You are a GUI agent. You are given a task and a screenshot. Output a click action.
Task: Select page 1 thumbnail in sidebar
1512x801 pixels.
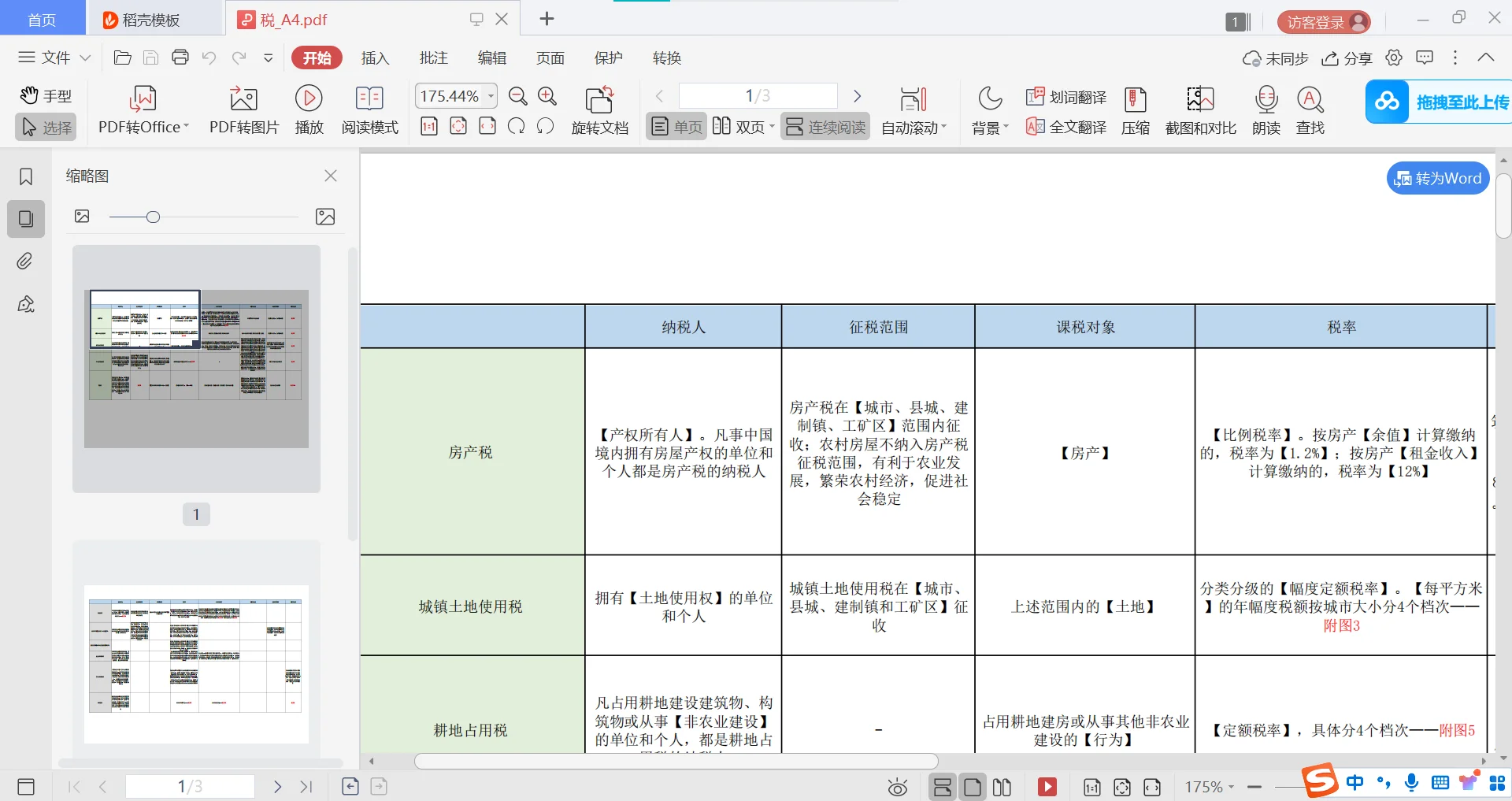[x=196, y=366]
